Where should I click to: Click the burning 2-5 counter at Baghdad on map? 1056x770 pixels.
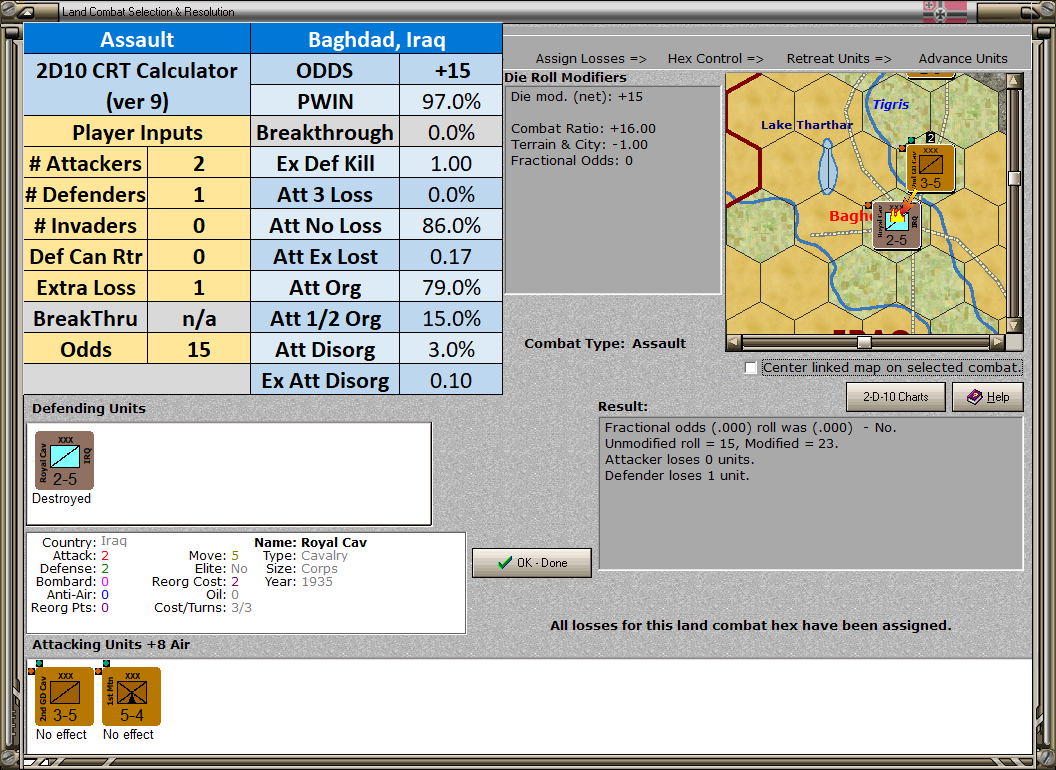pos(896,226)
